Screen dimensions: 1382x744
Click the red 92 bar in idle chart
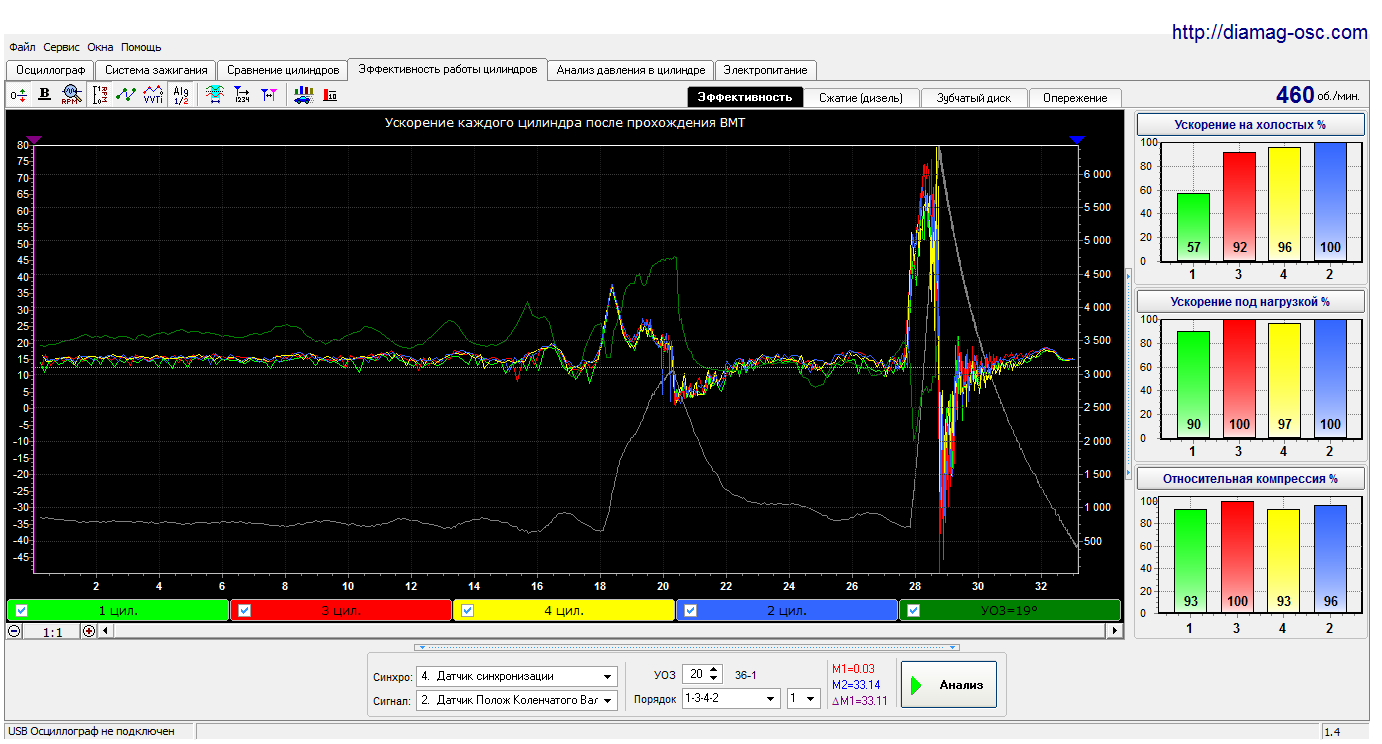coord(1239,206)
